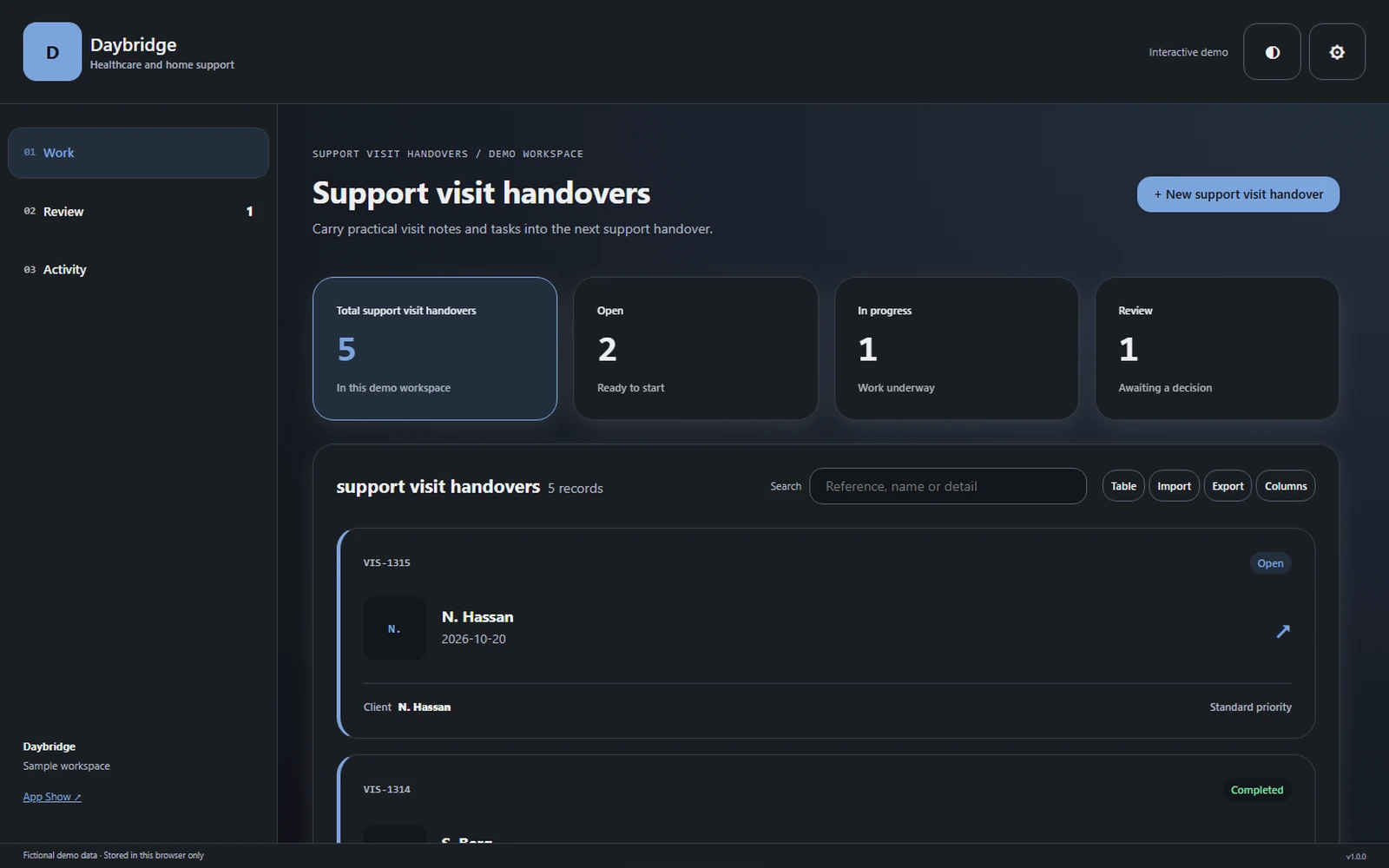This screenshot has width=1389, height=868.
Task: Switch to Table view
Action: pyautogui.click(x=1123, y=486)
